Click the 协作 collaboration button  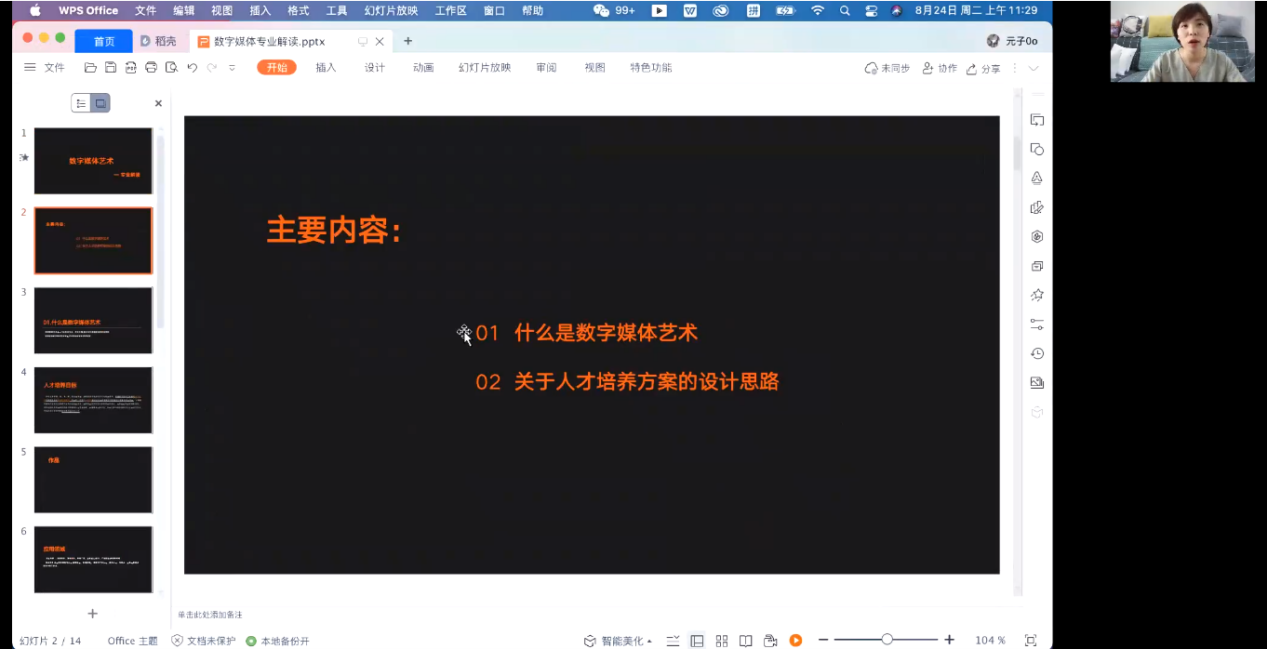(x=940, y=68)
